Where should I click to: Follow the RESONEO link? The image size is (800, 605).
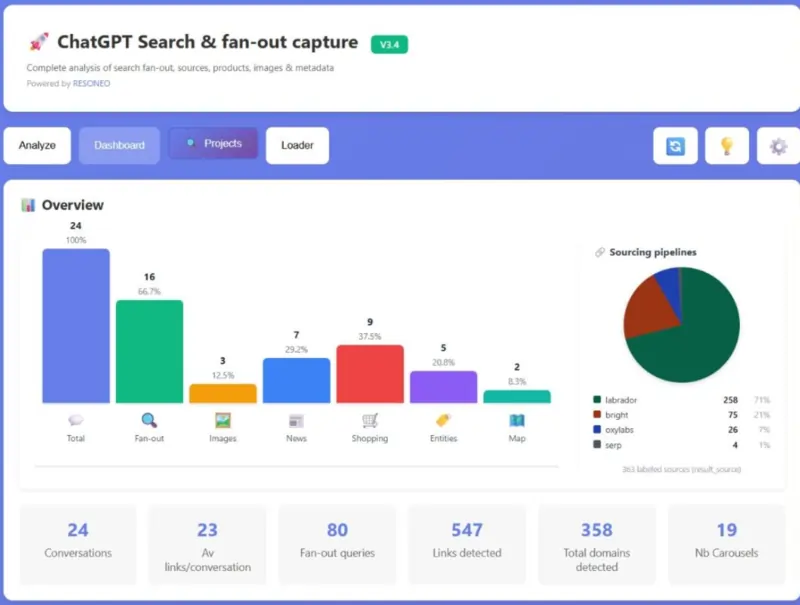pyautogui.click(x=91, y=83)
